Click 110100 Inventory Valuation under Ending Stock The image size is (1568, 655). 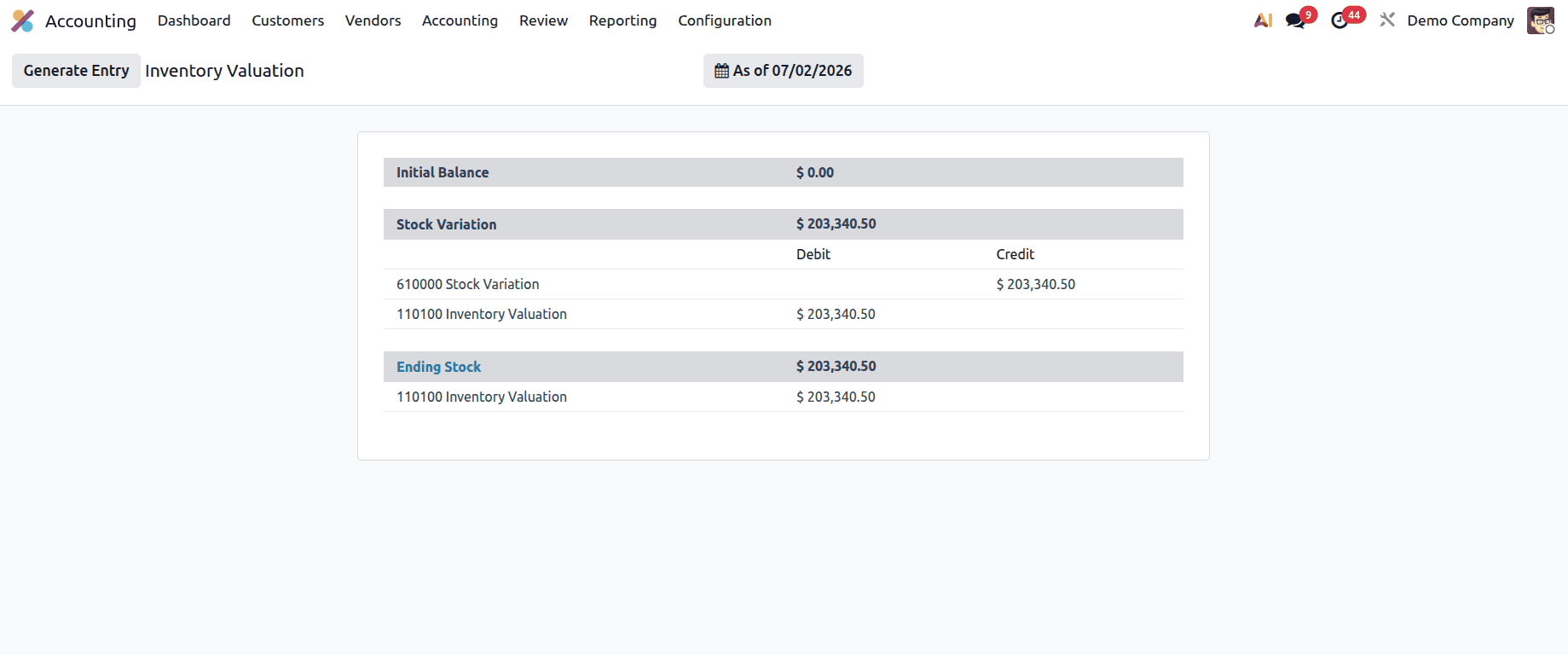(482, 397)
